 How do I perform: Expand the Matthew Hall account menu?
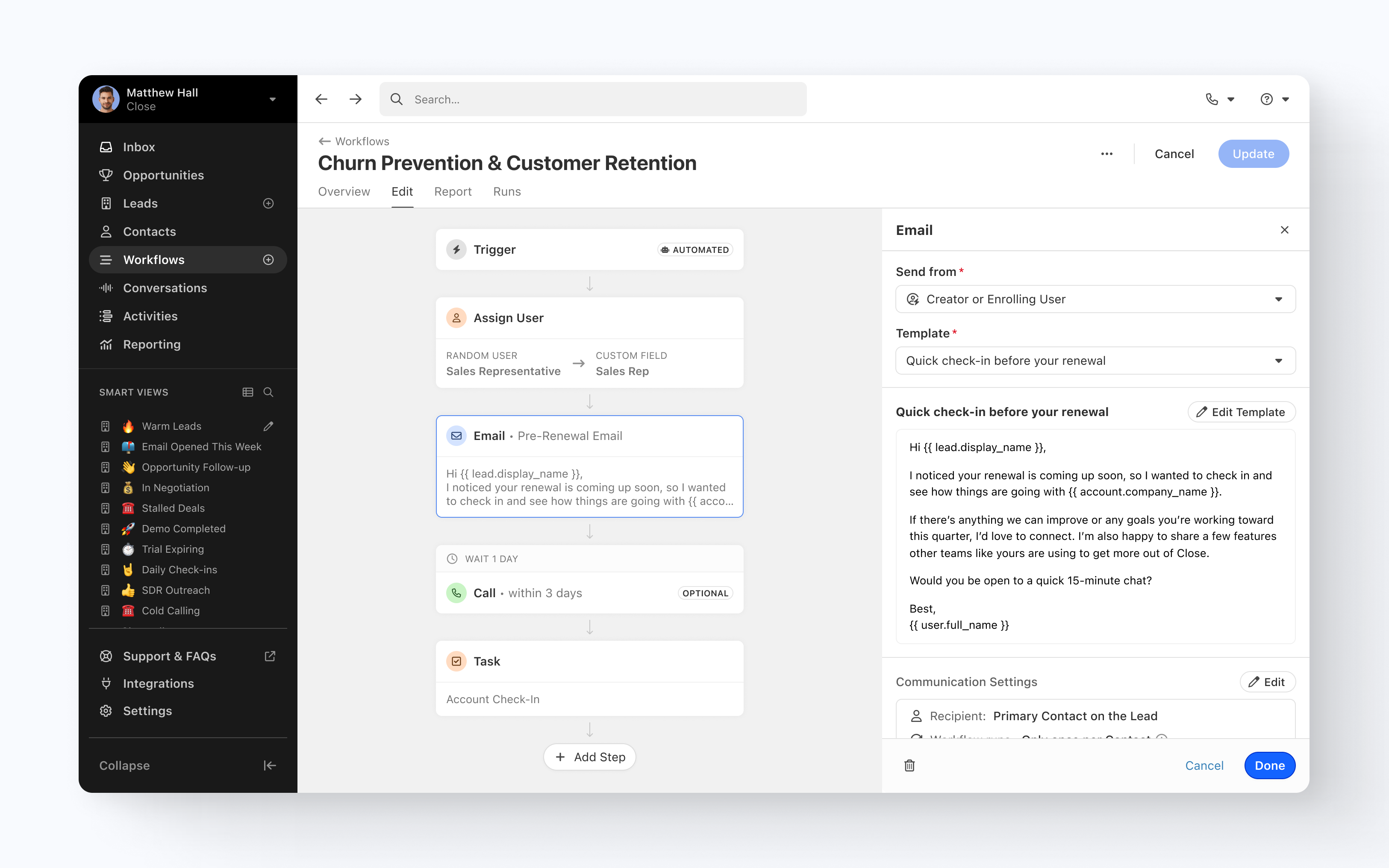(273, 99)
